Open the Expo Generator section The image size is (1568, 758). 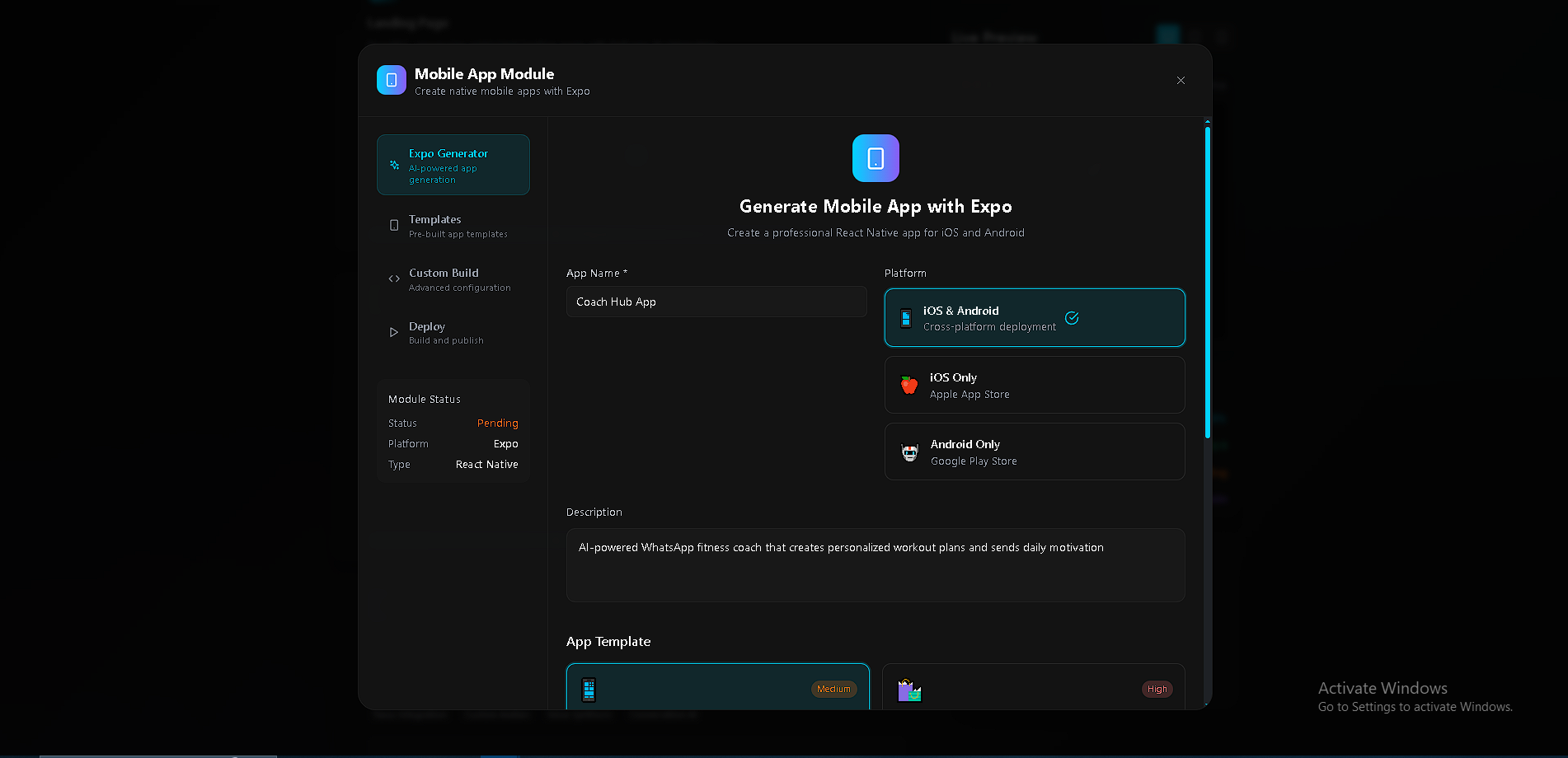pyautogui.click(x=453, y=165)
